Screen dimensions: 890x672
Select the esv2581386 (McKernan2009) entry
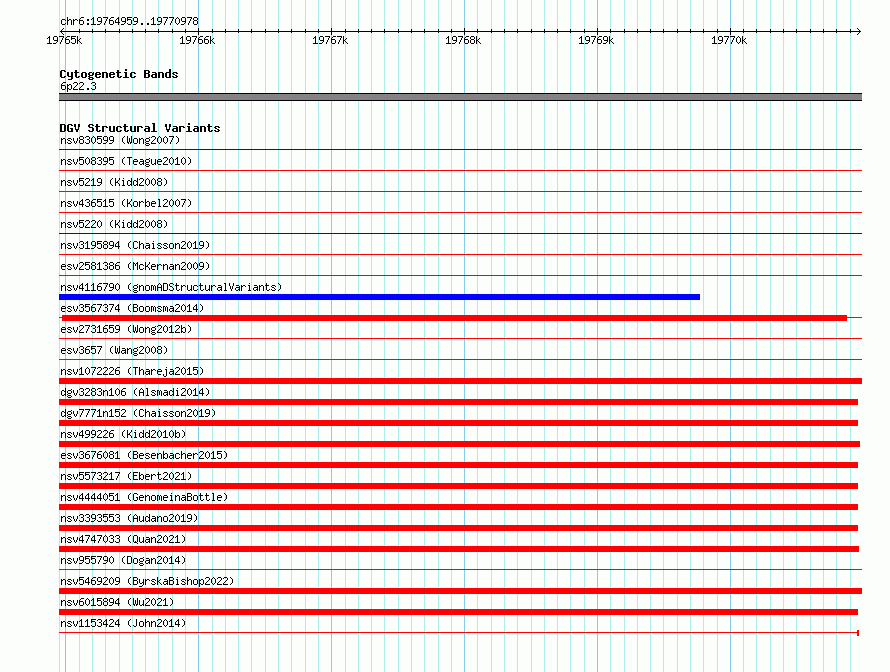point(135,266)
